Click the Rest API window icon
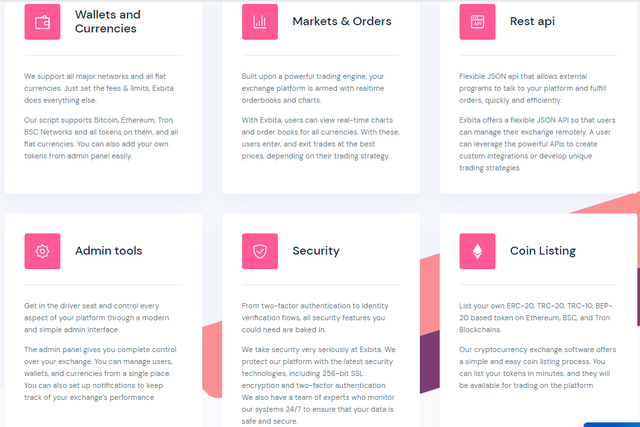The image size is (640, 427). [x=478, y=22]
